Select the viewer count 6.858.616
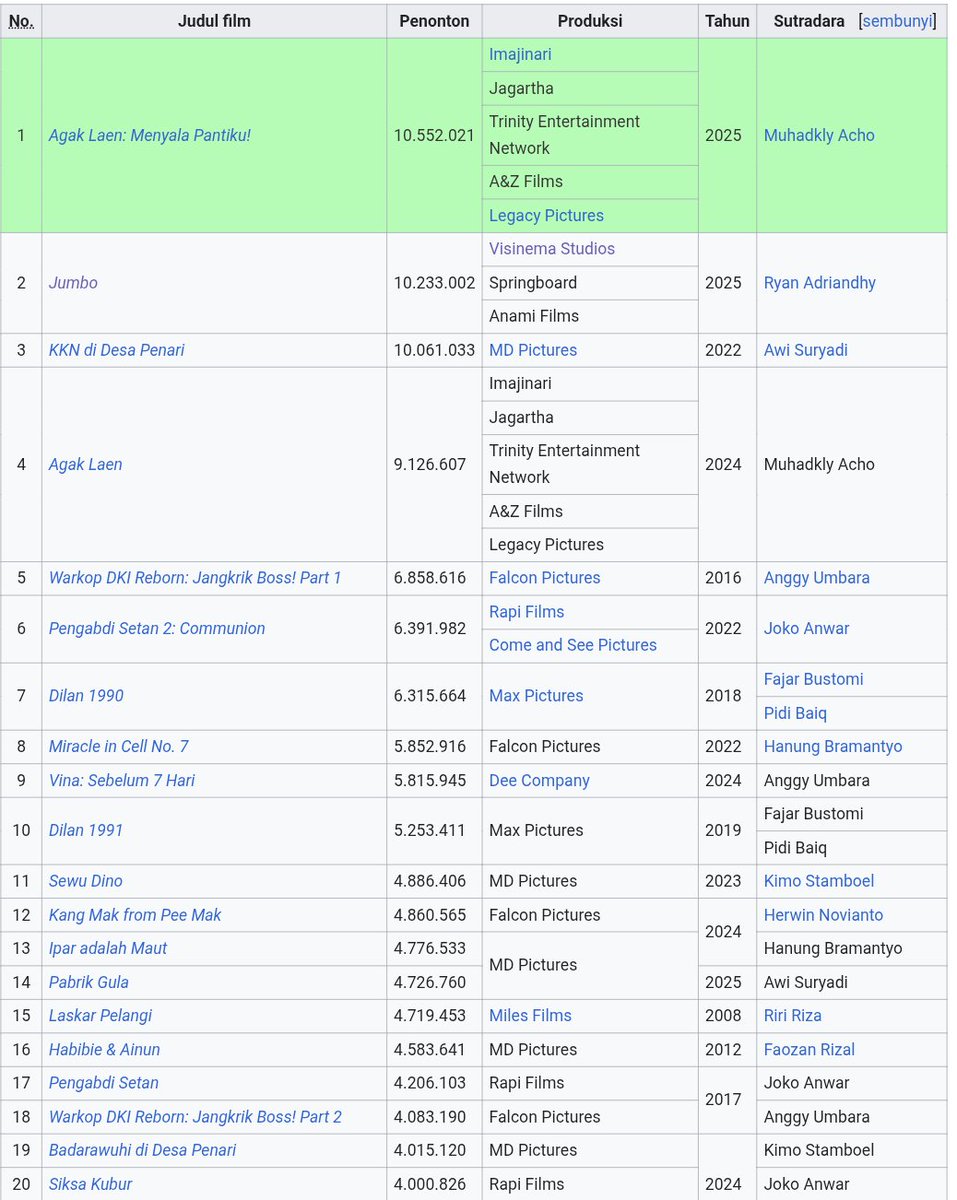 pos(430,578)
